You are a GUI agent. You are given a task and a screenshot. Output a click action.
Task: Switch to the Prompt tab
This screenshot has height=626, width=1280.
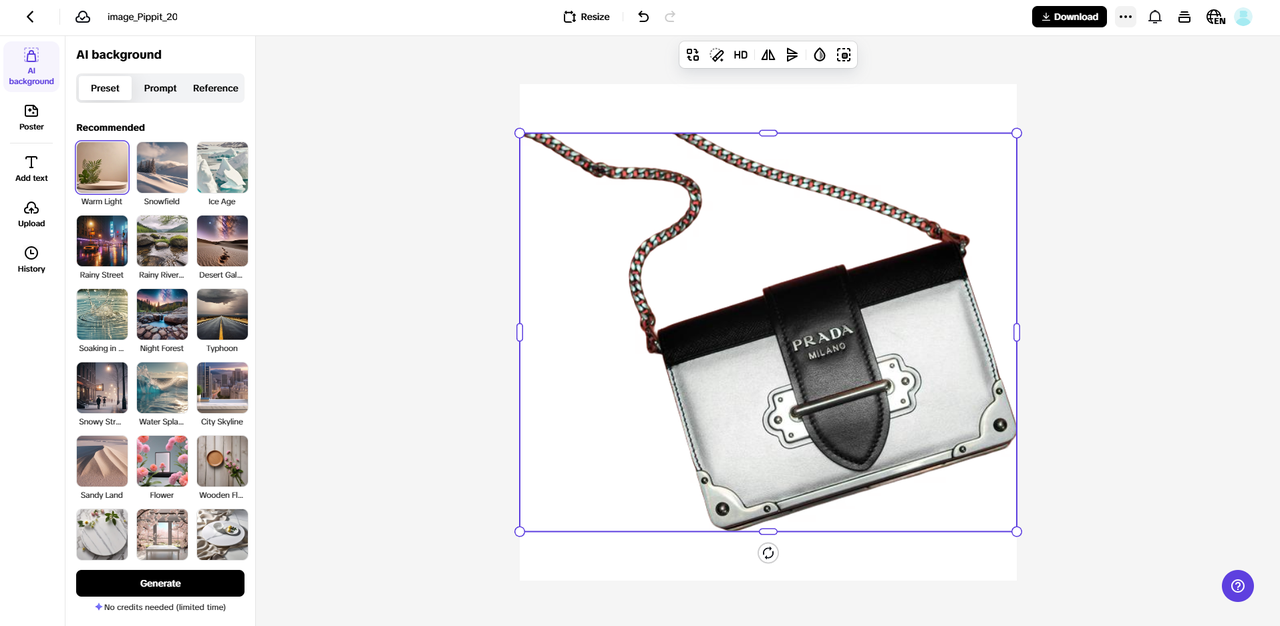(x=159, y=88)
